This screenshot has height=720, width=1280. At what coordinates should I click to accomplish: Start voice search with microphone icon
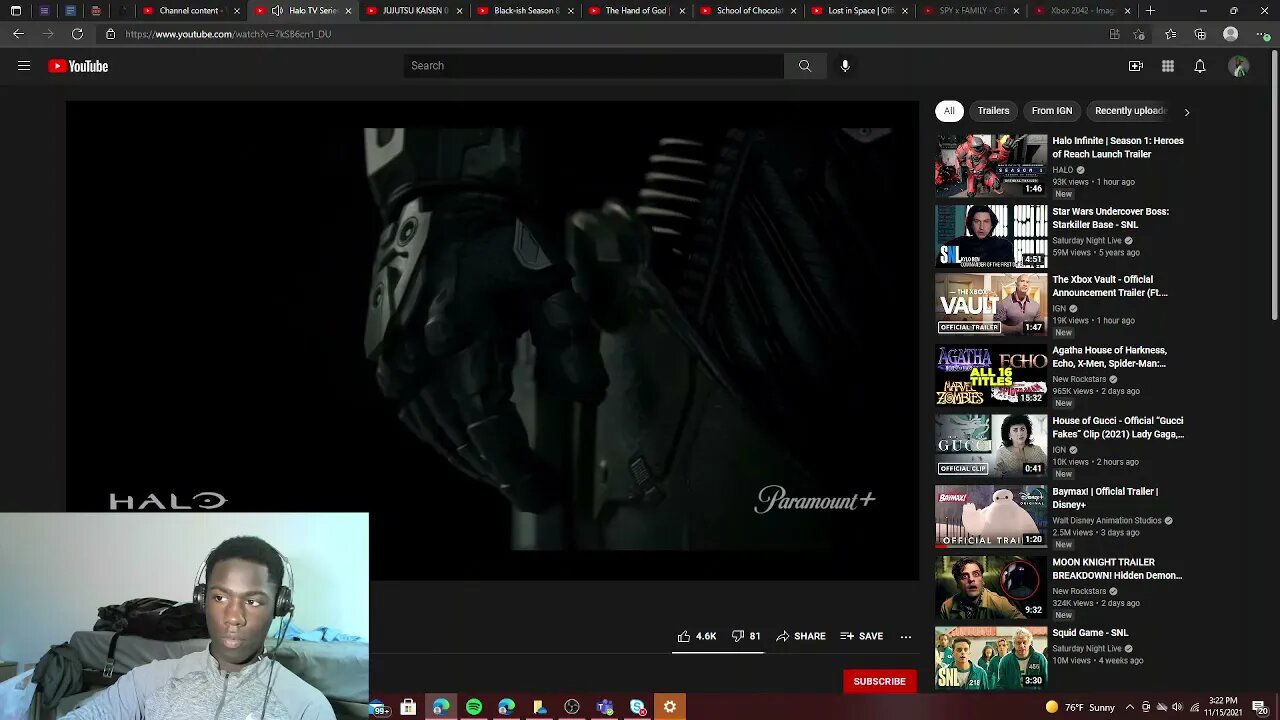pyautogui.click(x=845, y=66)
